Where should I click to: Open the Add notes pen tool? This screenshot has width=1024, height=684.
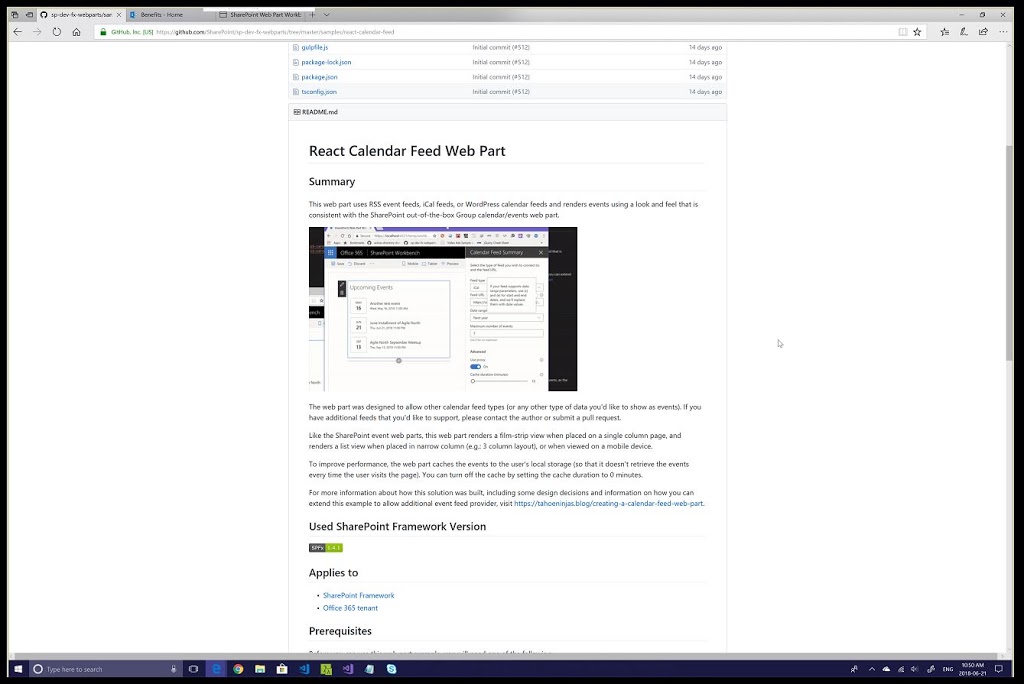click(x=964, y=32)
